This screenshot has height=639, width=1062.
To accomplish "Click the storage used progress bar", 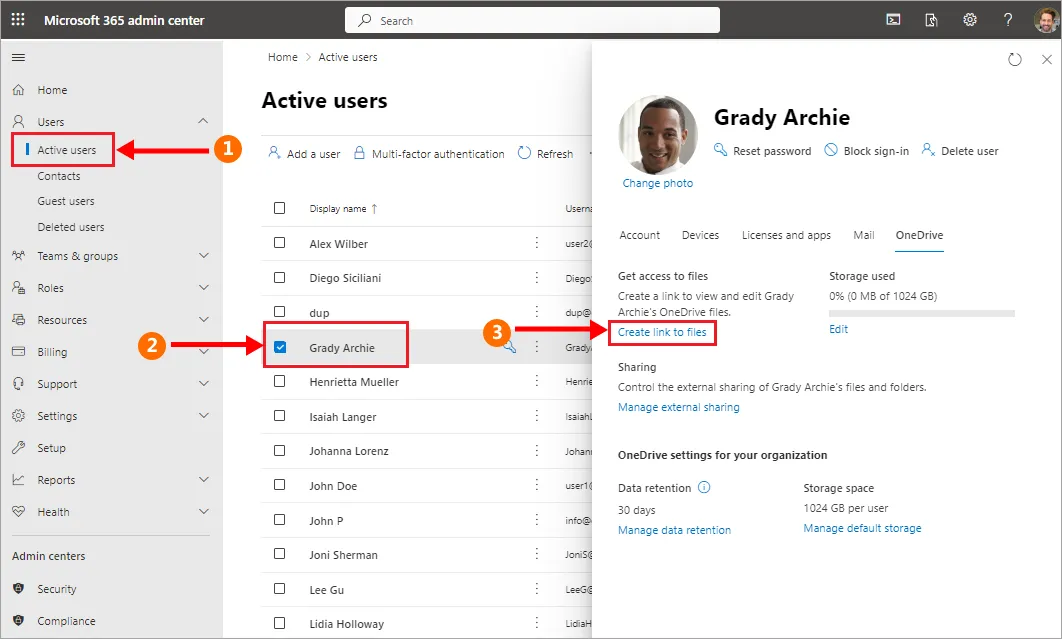I will tap(922, 313).
